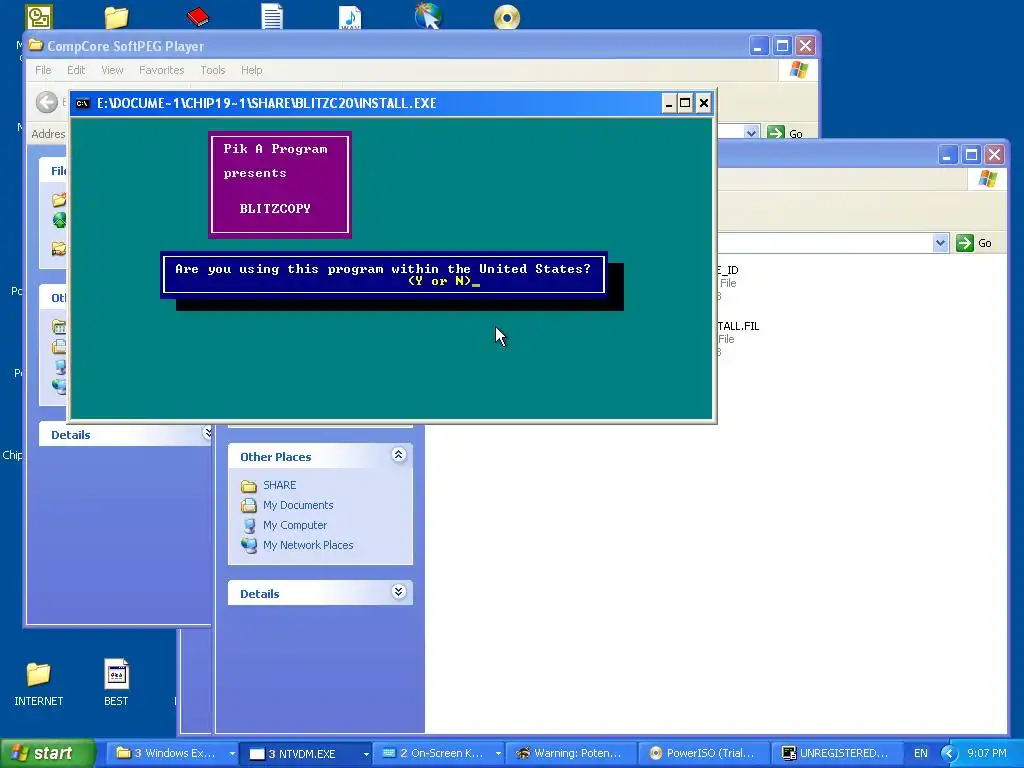Open the My Documents link
The image size is (1024, 768).
coord(298,505)
